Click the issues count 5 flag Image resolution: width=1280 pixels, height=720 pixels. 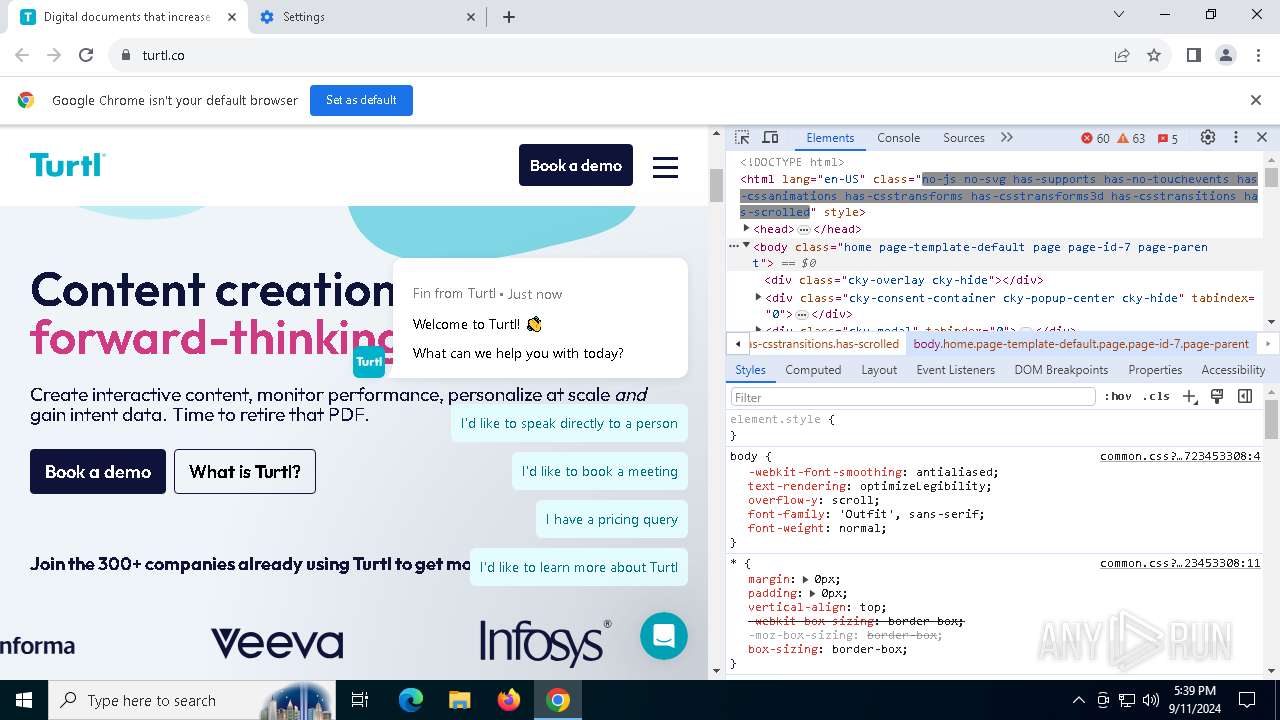pyautogui.click(x=1167, y=138)
